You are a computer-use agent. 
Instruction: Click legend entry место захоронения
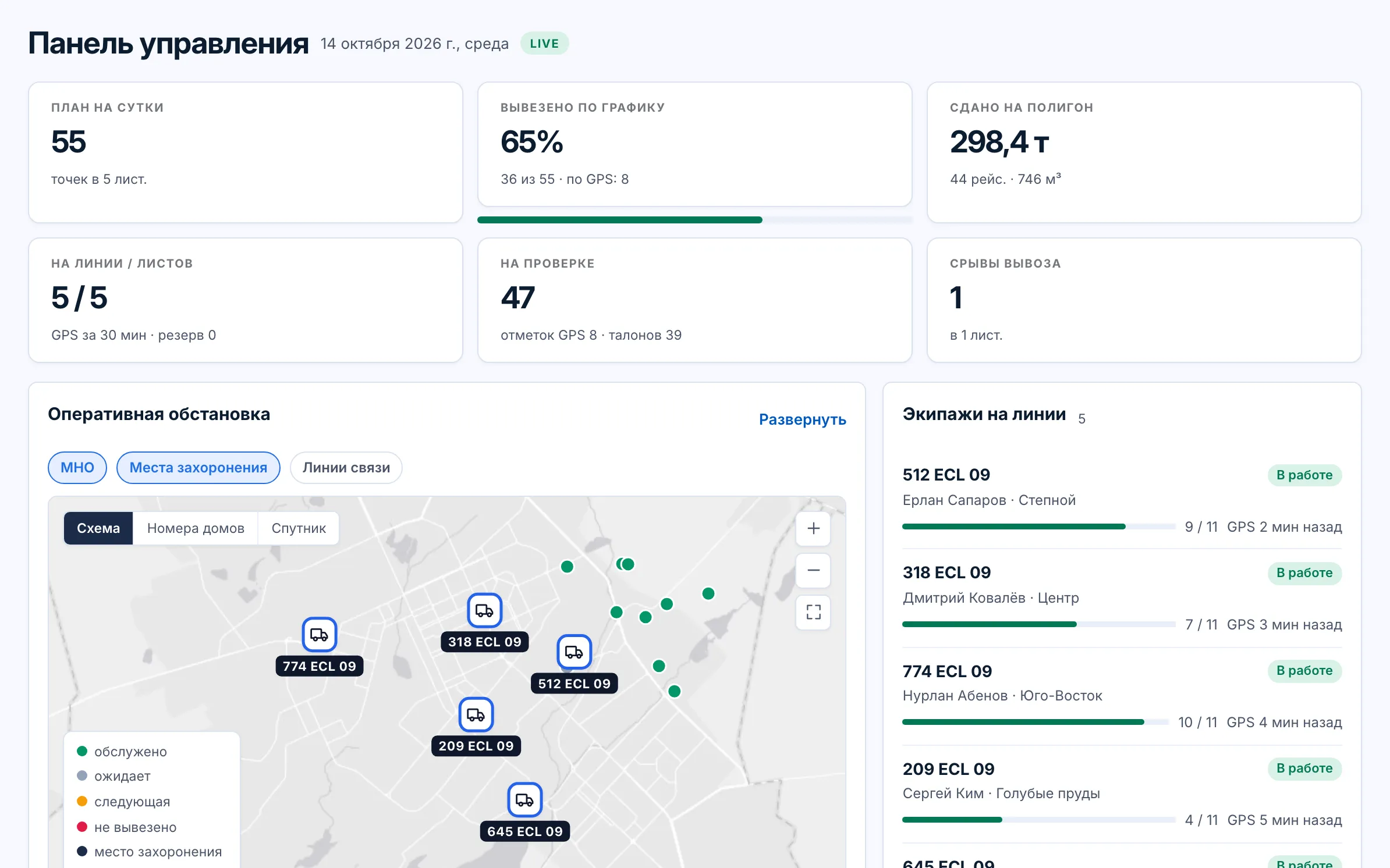[x=150, y=852]
